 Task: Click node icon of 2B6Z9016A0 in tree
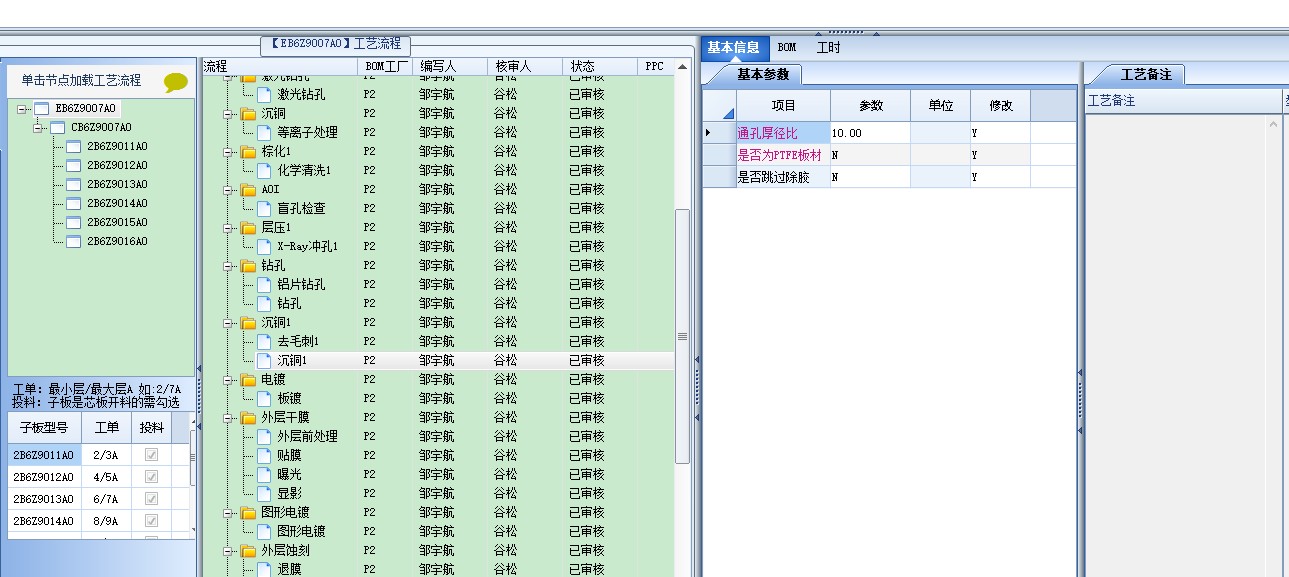coord(73,241)
